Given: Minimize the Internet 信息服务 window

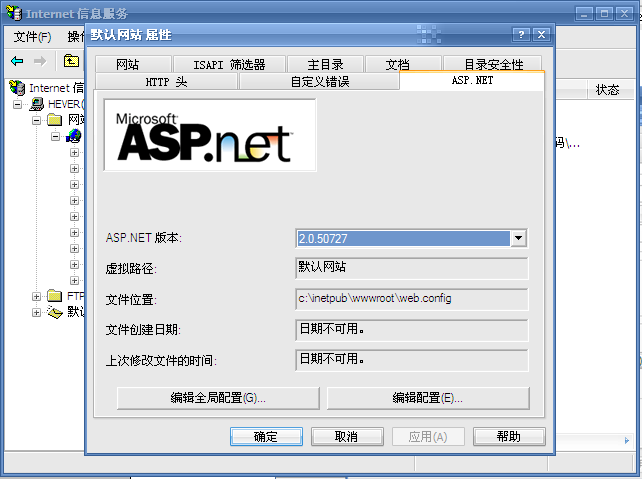Looking at the screenshot, I should click(584, 14).
